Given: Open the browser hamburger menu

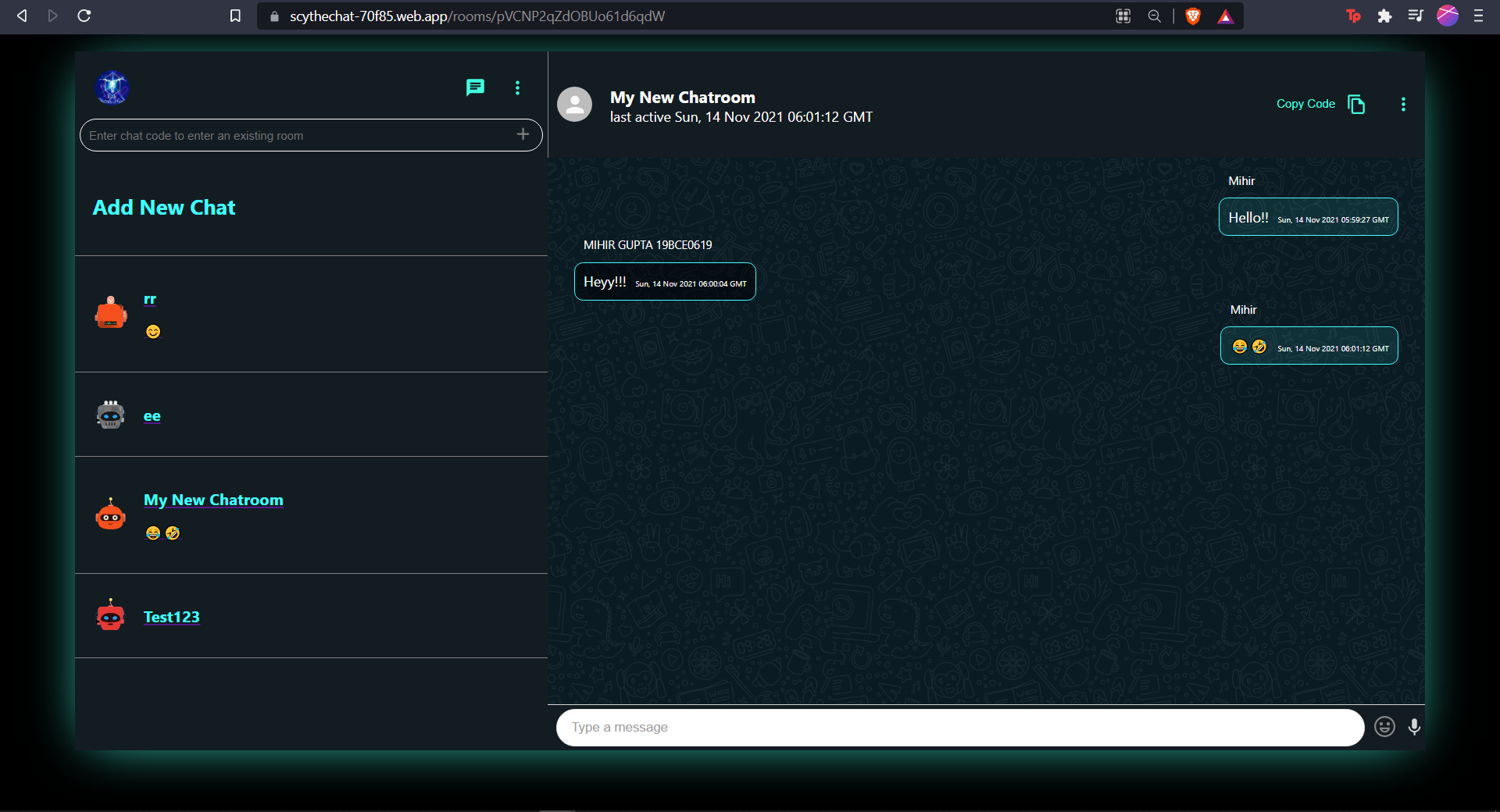Looking at the screenshot, I should (x=1478, y=16).
